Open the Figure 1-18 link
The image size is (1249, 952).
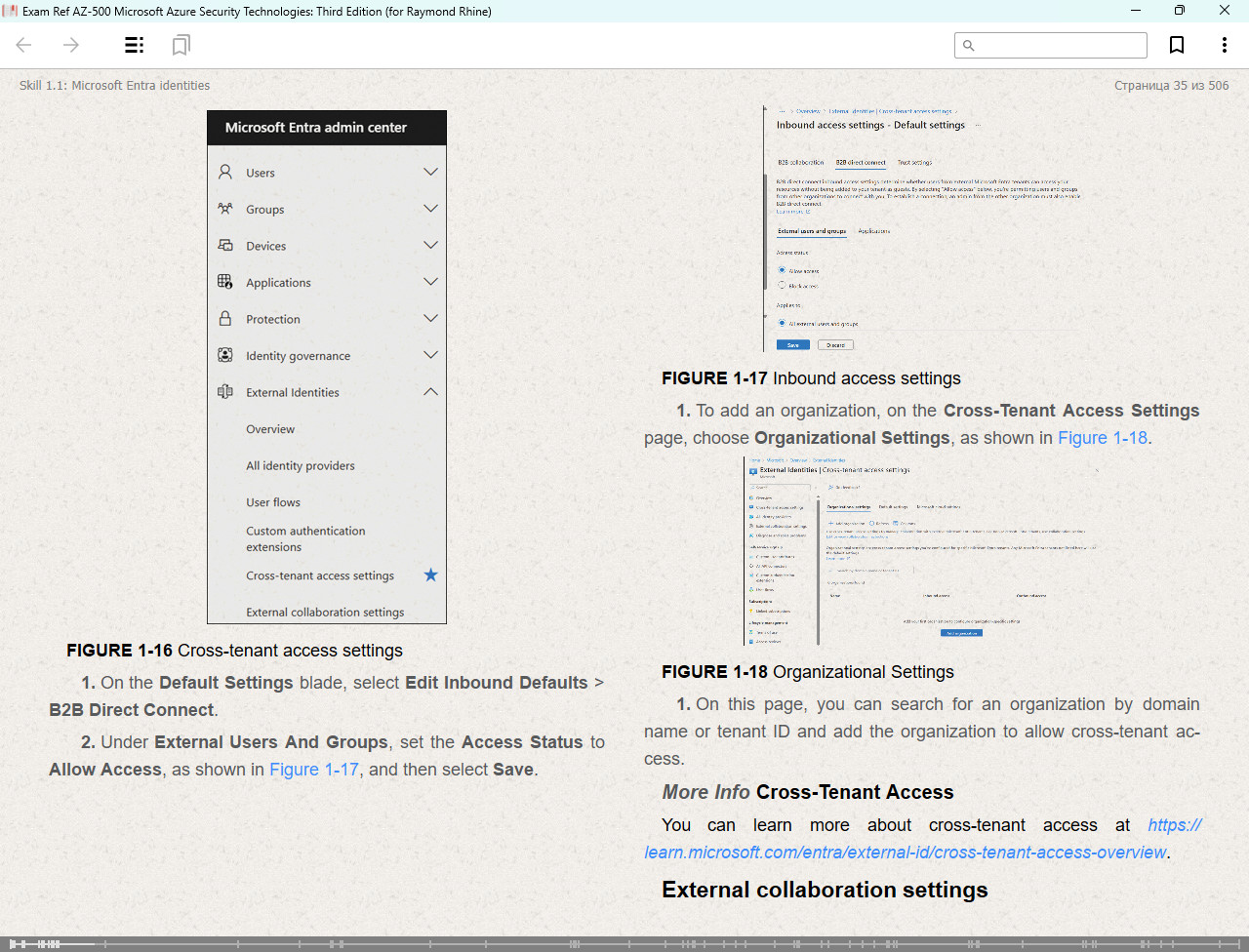[1103, 438]
